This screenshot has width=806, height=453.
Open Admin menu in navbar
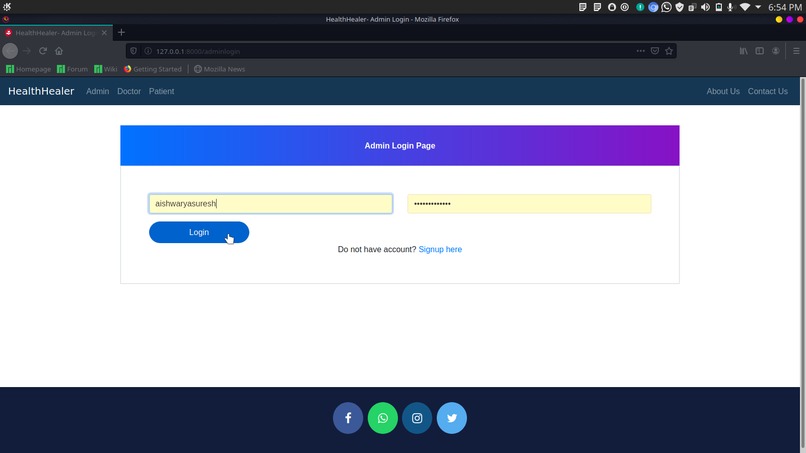point(97,91)
